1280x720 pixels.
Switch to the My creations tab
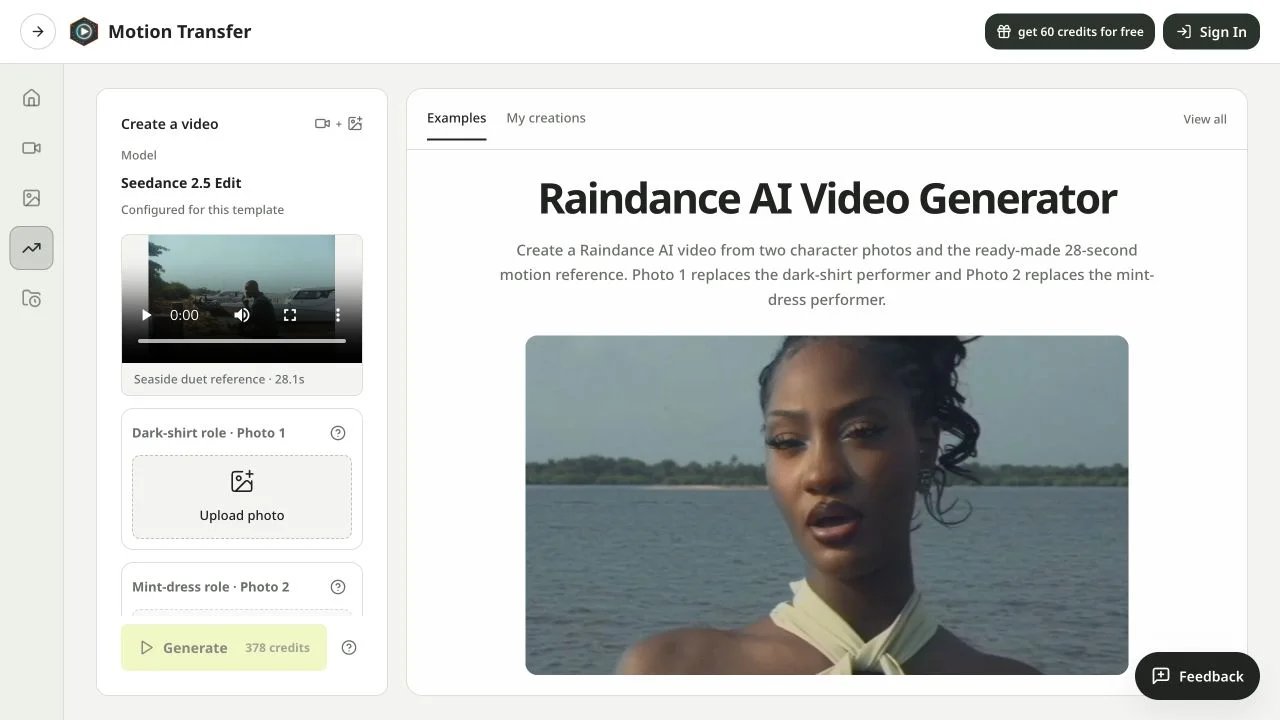546,118
